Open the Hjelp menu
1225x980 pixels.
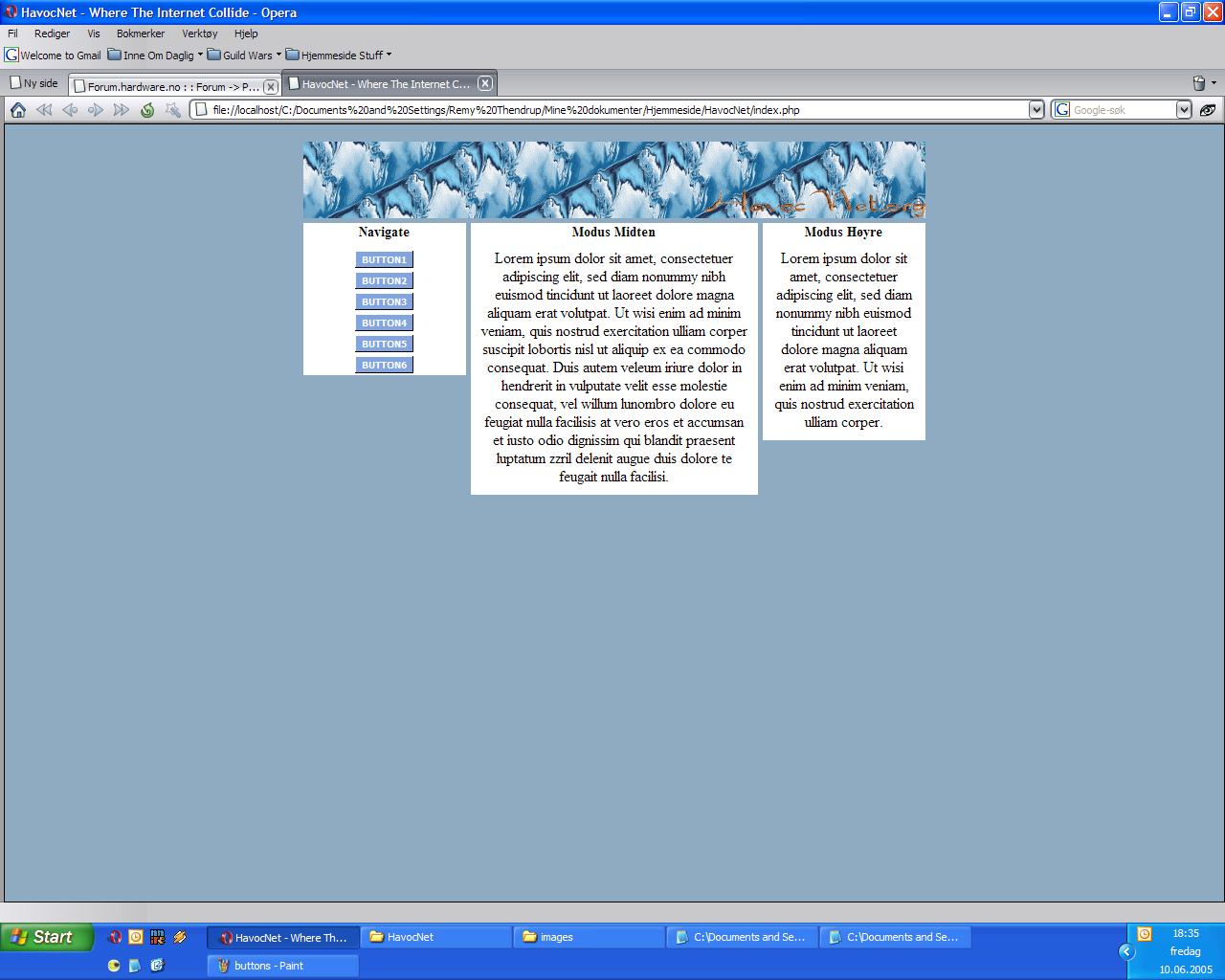tap(246, 33)
